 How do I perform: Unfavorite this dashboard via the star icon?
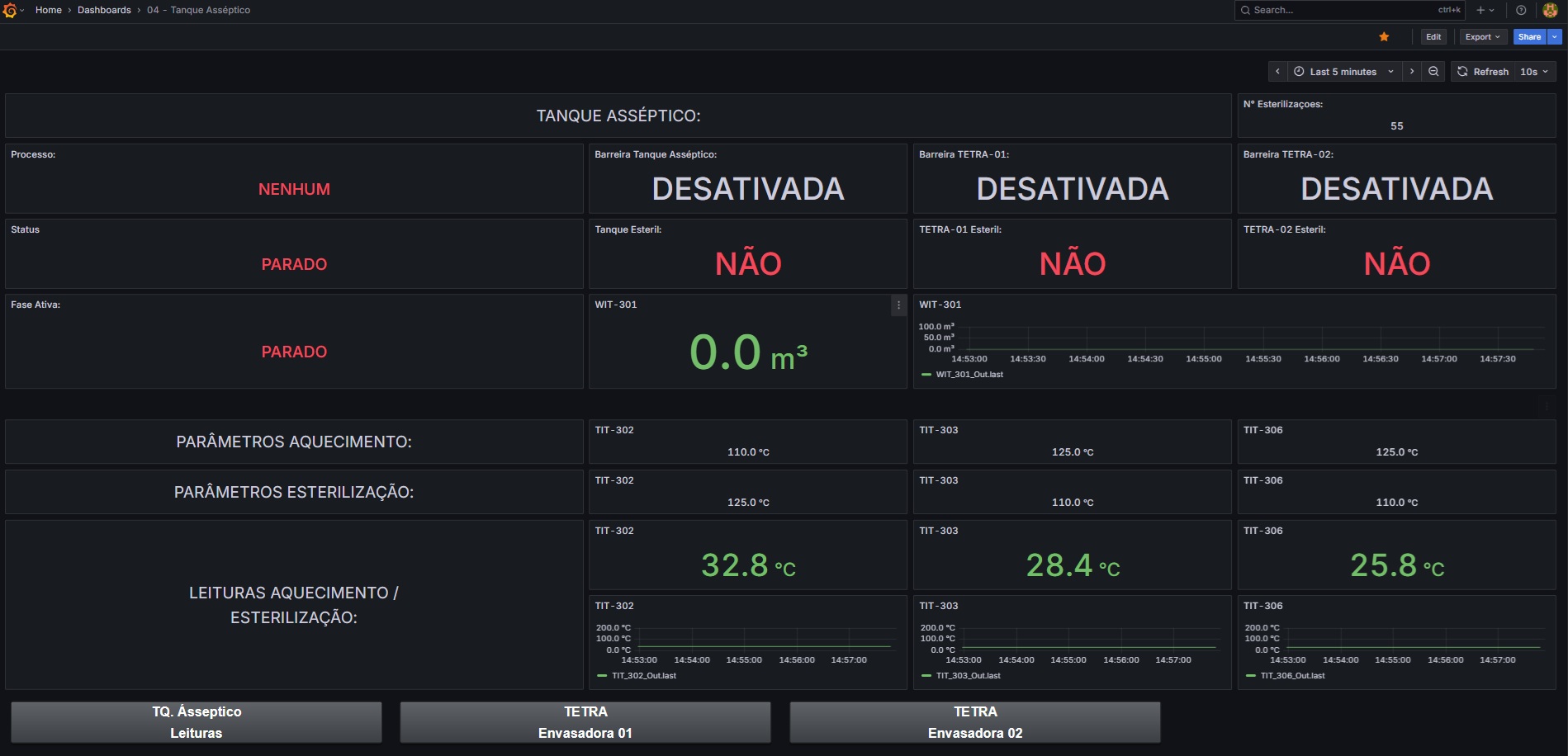pyautogui.click(x=1384, y=36)
